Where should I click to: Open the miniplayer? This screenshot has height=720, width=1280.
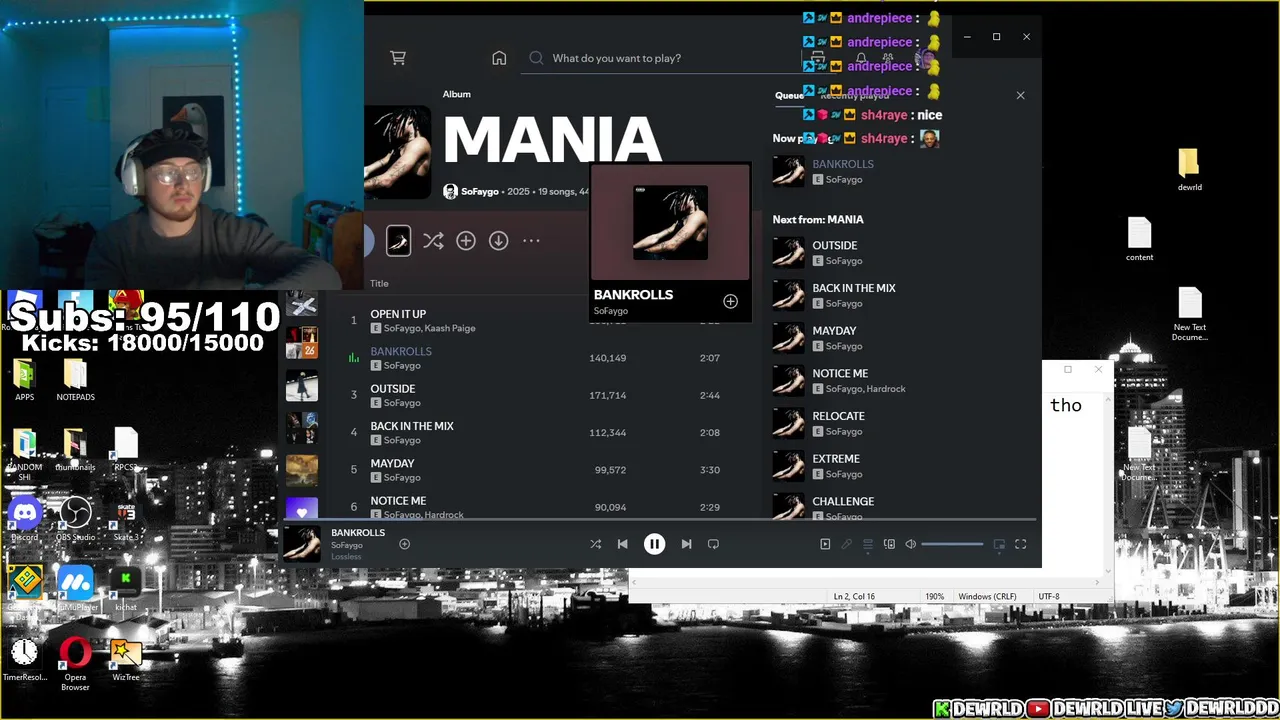[999, 544]
